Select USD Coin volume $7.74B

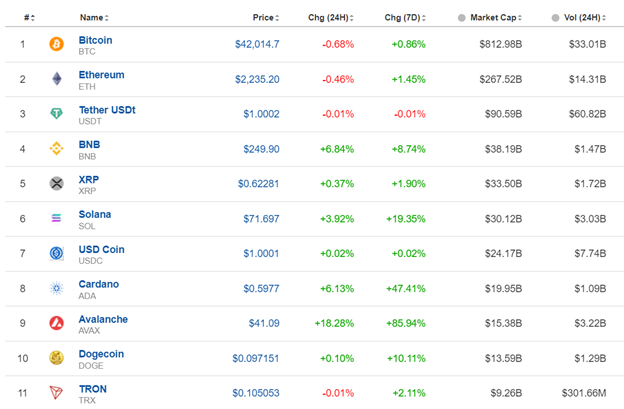(590, 253)
